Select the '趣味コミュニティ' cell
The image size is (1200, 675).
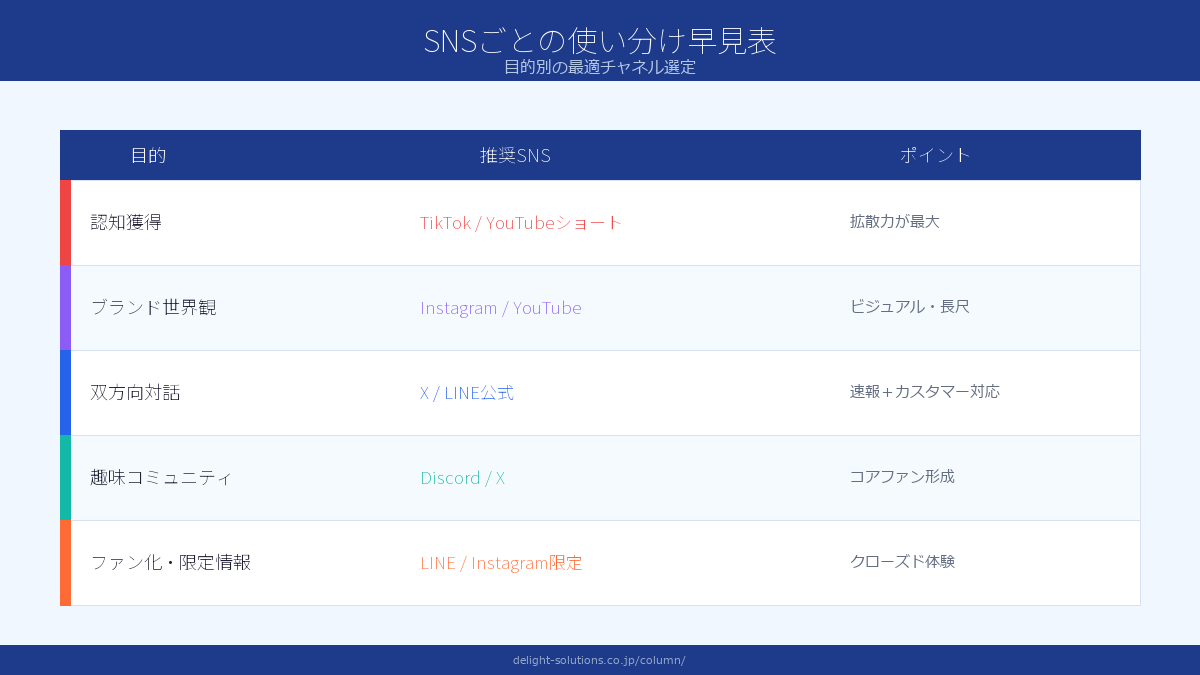click(161, 477)
